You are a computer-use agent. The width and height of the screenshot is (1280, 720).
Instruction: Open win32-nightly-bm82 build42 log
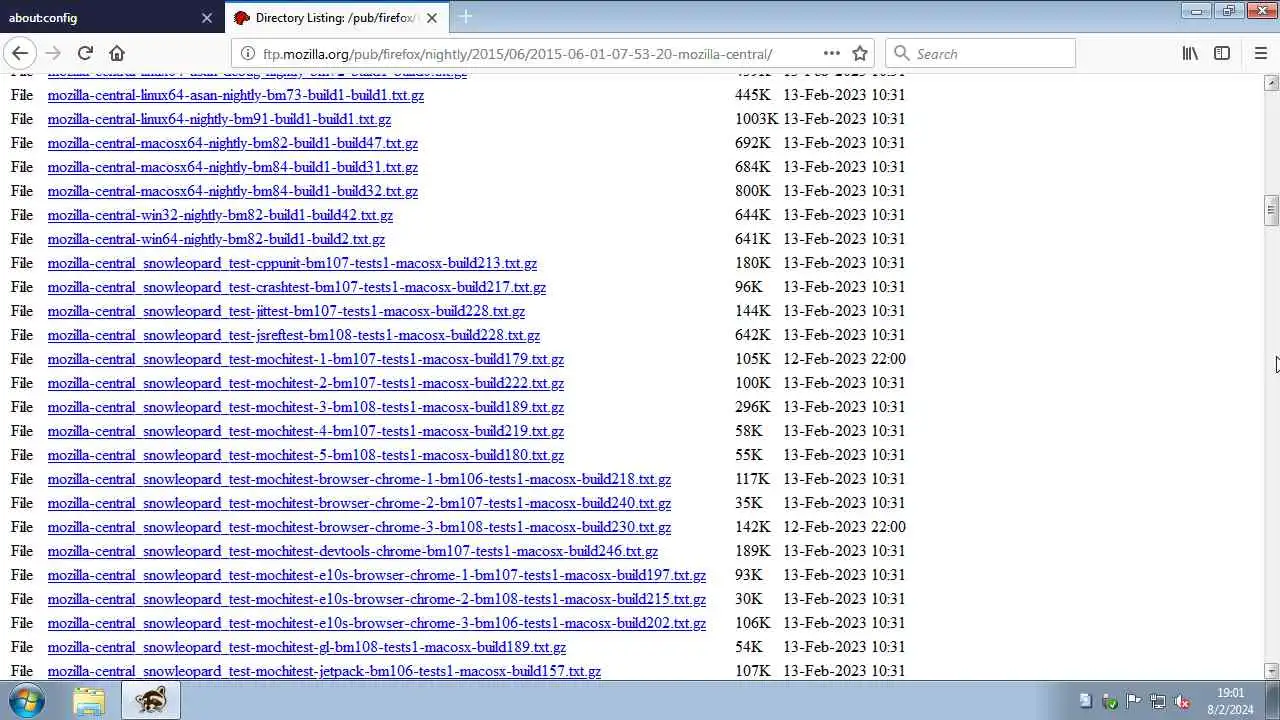220,215
